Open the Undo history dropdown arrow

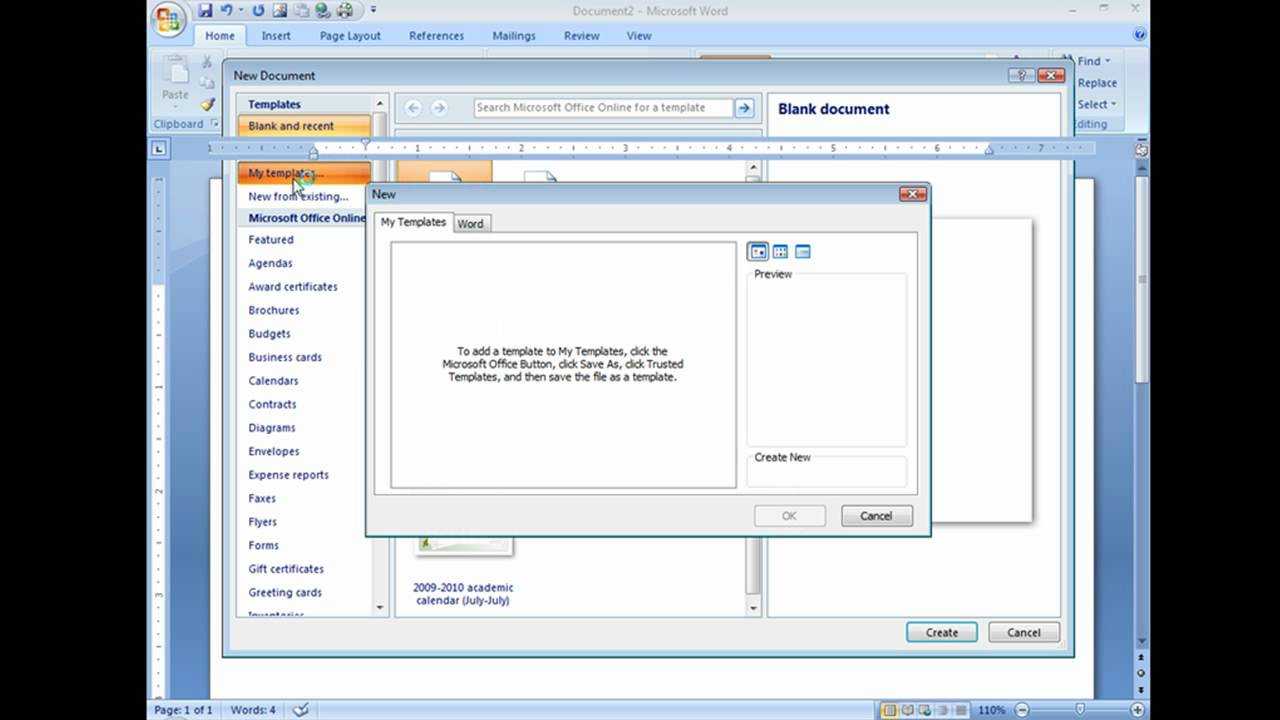click(x=241, y=11)
